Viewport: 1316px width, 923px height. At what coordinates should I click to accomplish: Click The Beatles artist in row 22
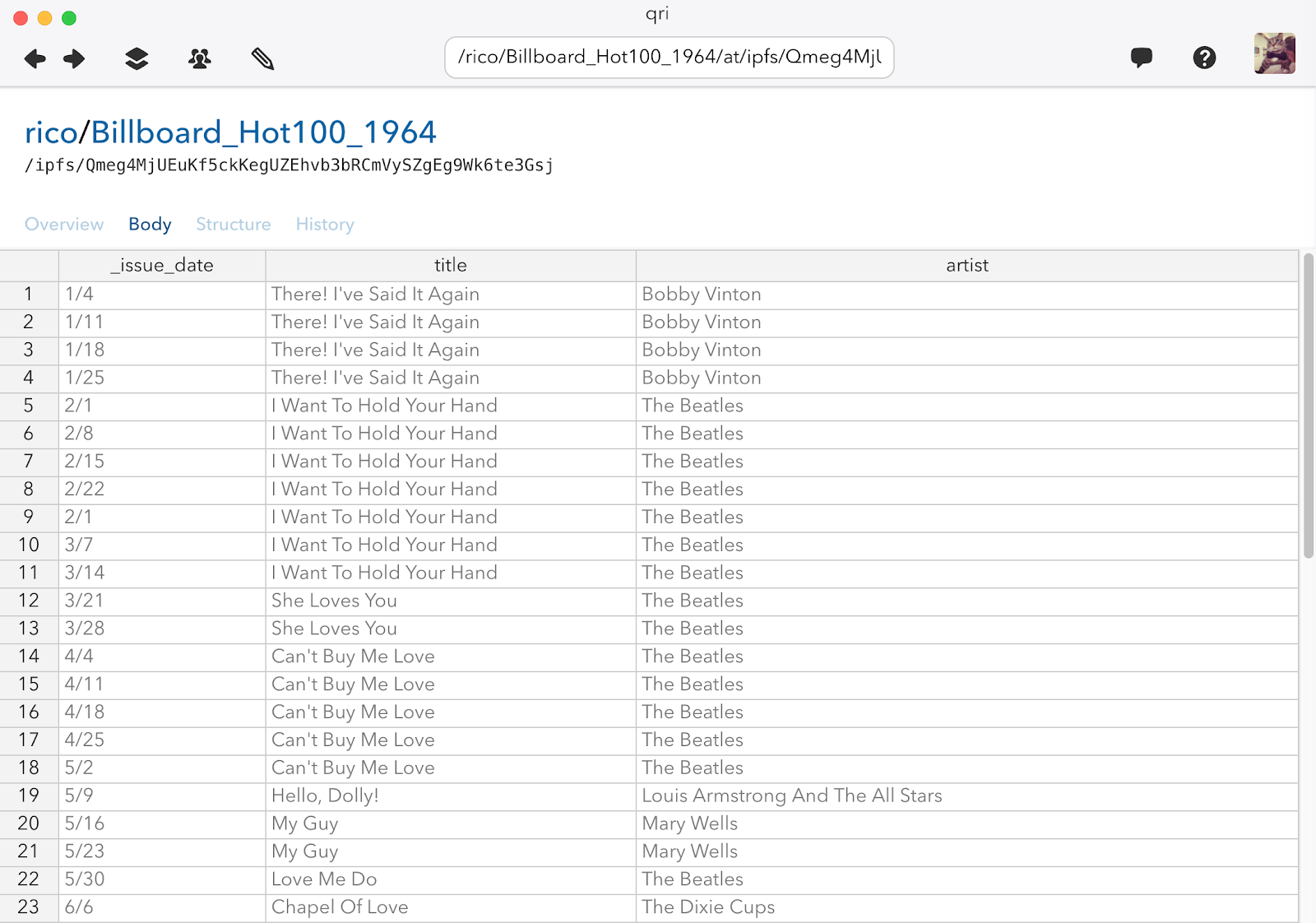(x=967, y=880)
